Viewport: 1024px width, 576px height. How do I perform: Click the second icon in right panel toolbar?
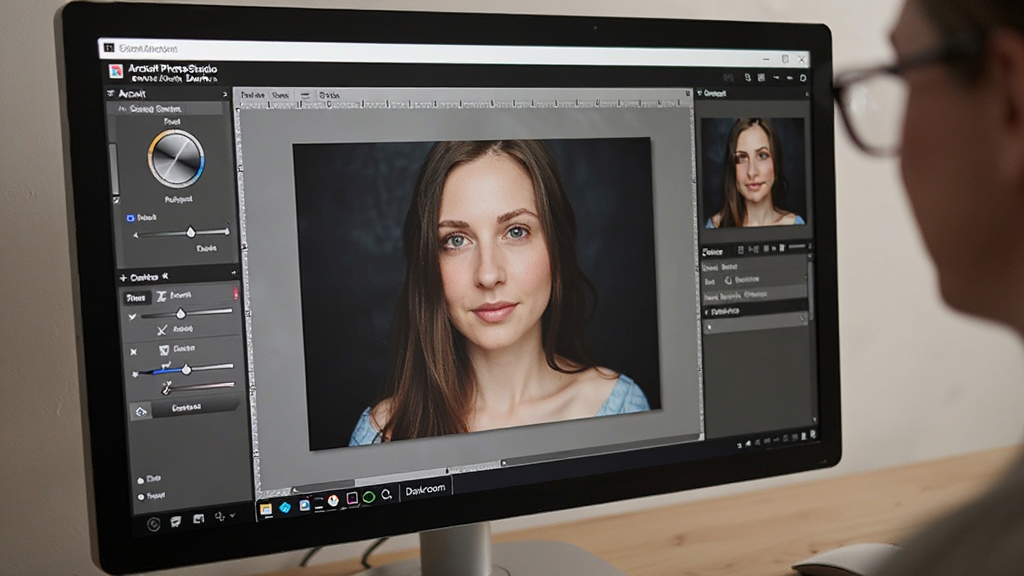coord(754,249)
